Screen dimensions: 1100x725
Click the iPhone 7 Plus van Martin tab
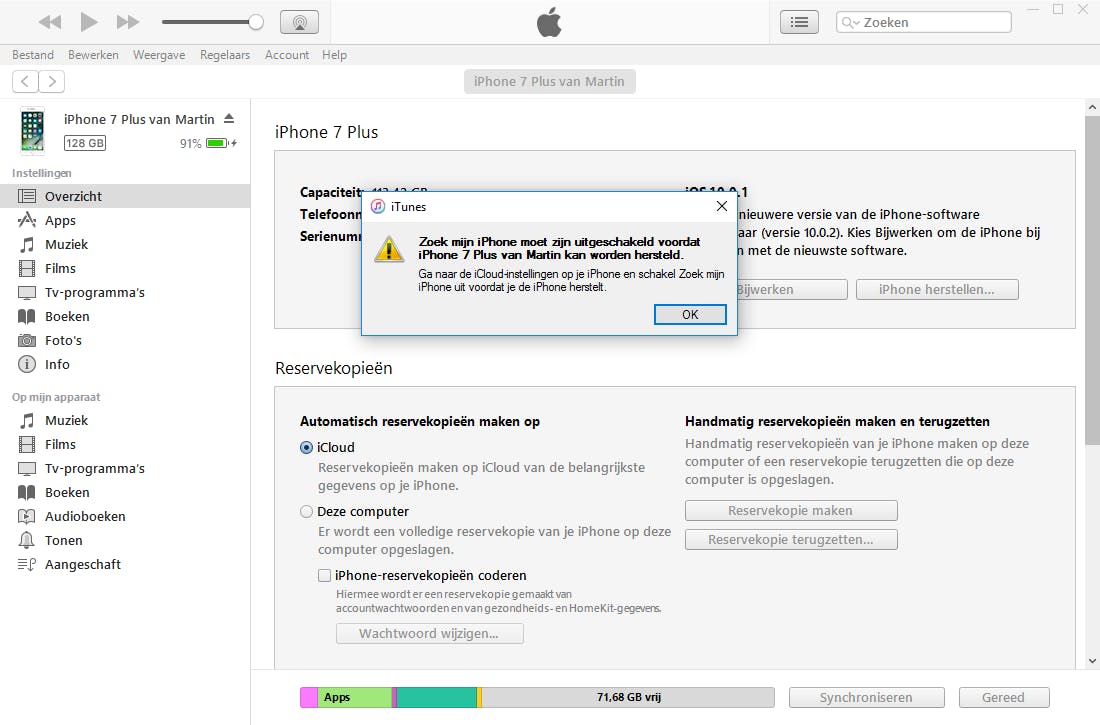pyautogui.click(x=549, y=81)
